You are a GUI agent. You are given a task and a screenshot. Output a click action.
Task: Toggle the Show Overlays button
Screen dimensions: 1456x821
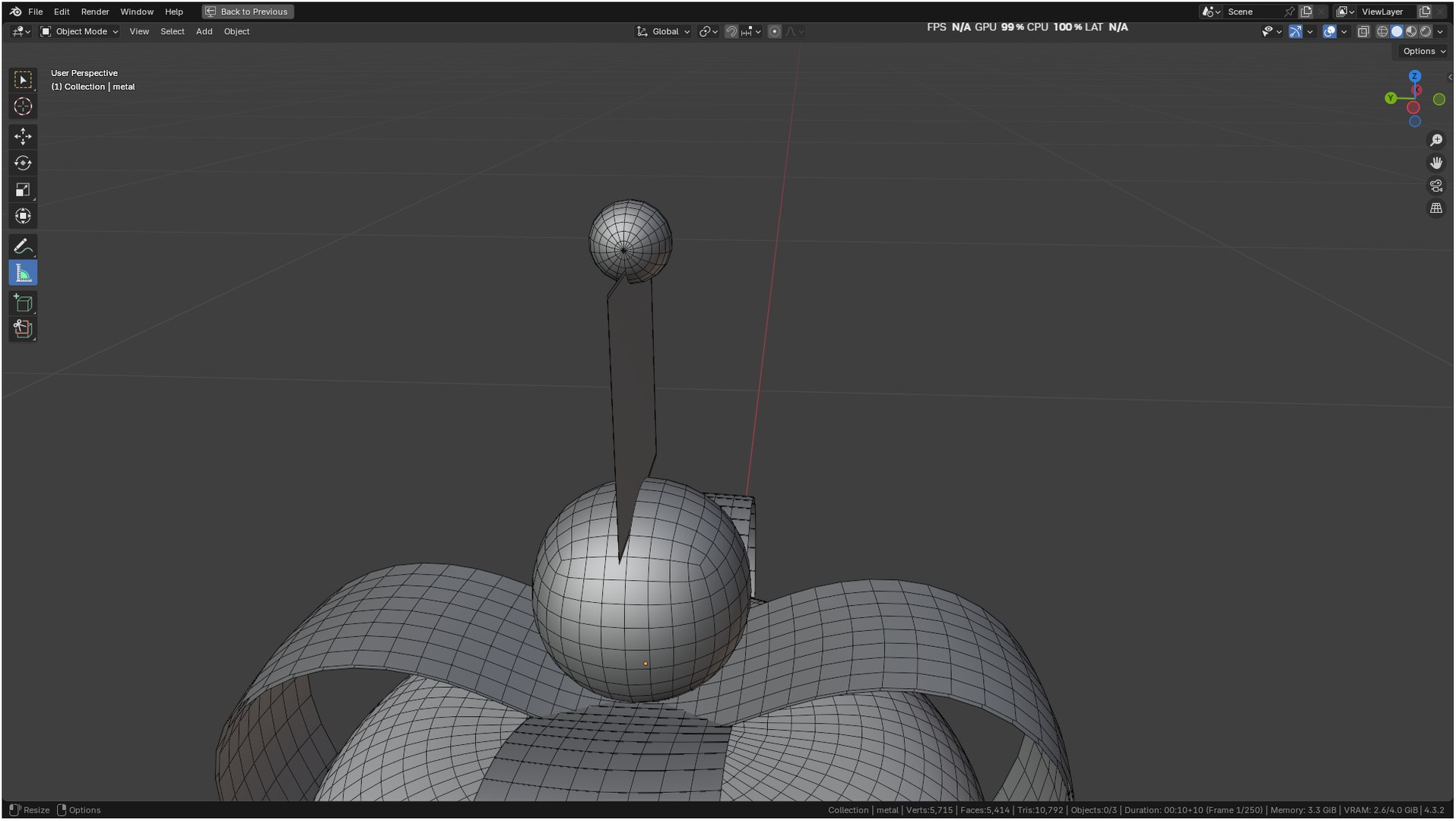[x=1329, y=31]
